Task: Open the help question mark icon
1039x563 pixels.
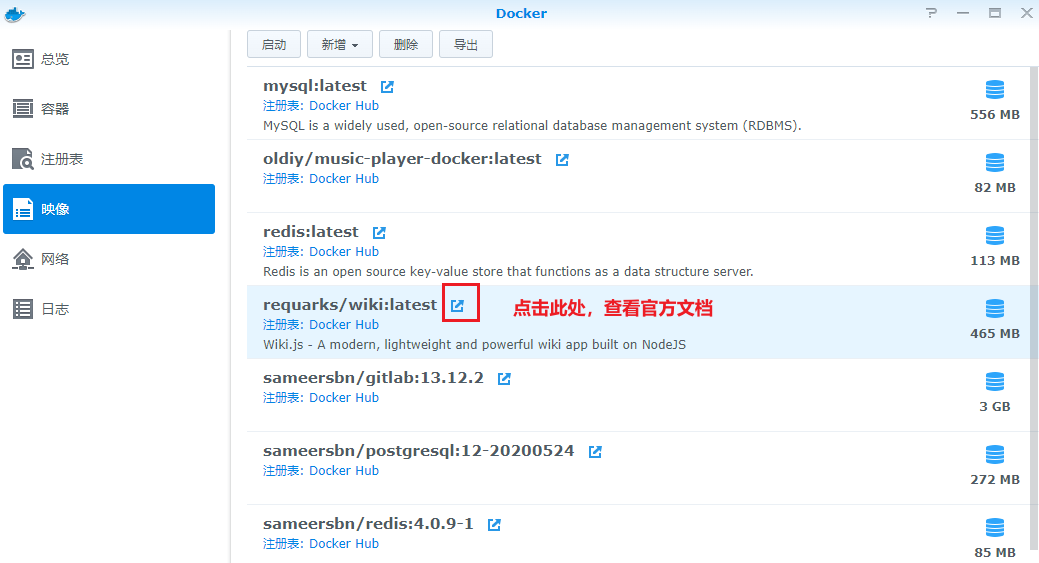Action: (x=932, y=13)
